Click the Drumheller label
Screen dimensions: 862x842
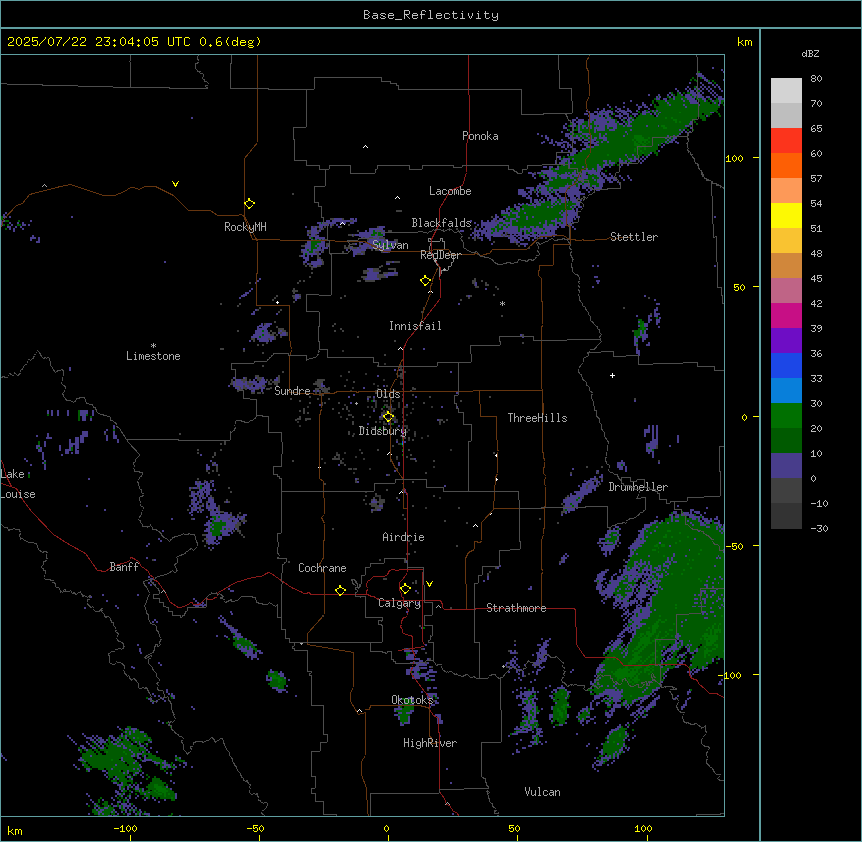[638, 487]
